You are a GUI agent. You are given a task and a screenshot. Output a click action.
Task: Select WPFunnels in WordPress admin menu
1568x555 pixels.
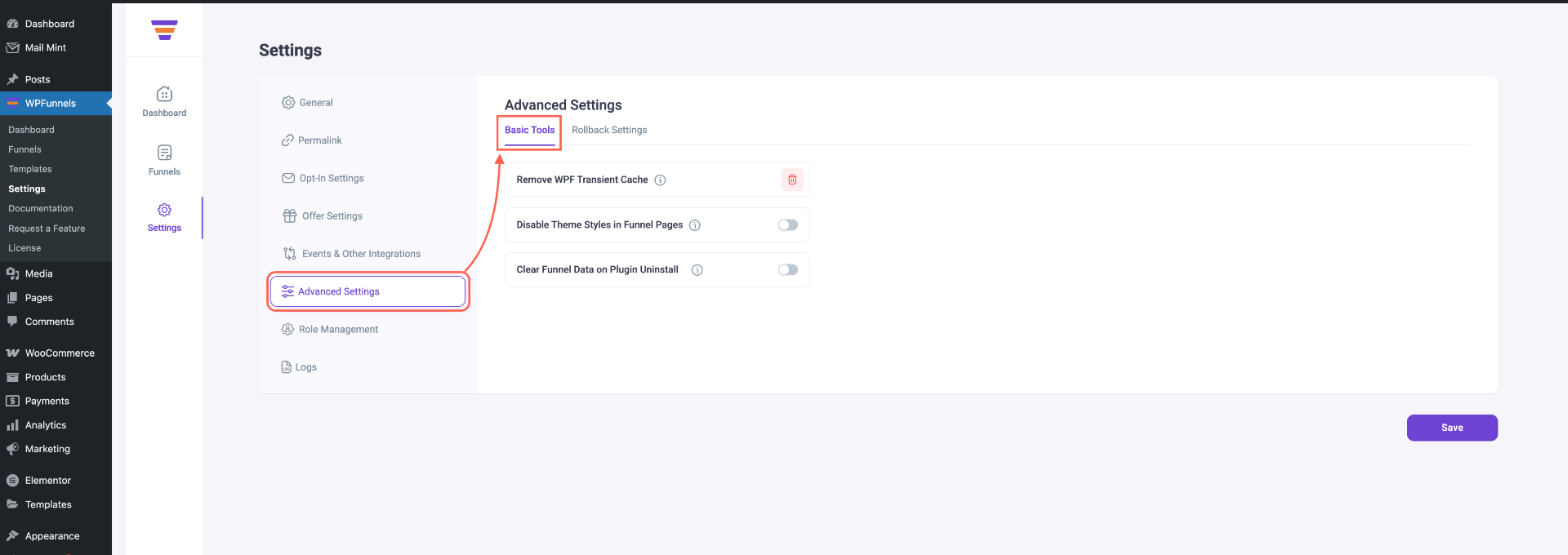pyautogui.click(x=56, y=104)
